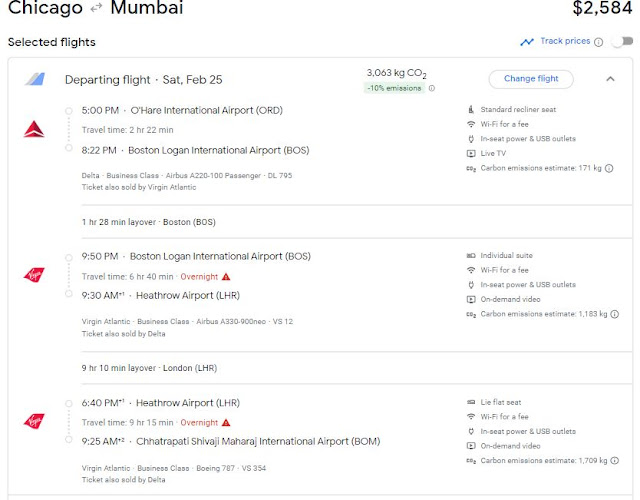Open info icon for 1,709 kg carbon estimate

(x=615, y=460)
